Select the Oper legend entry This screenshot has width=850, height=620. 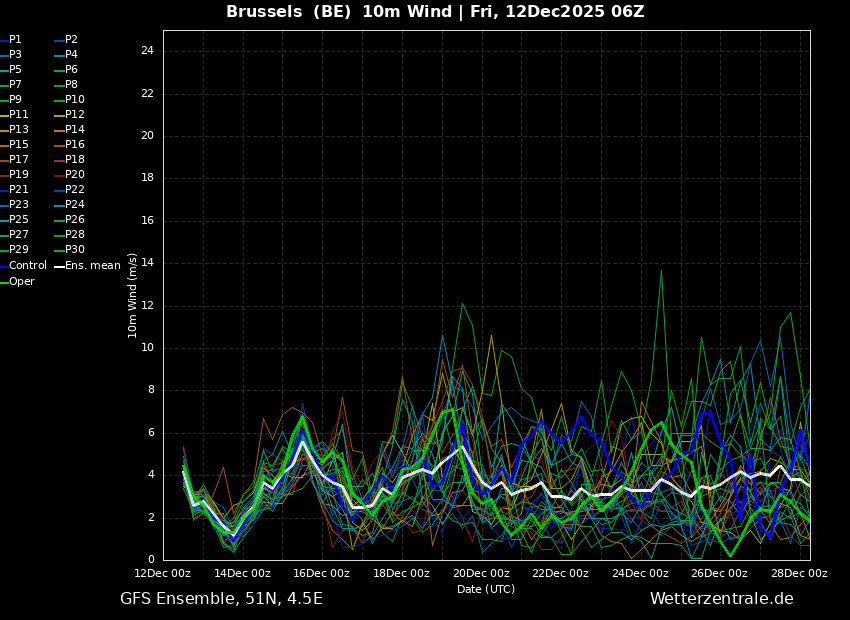coord(22,282)
